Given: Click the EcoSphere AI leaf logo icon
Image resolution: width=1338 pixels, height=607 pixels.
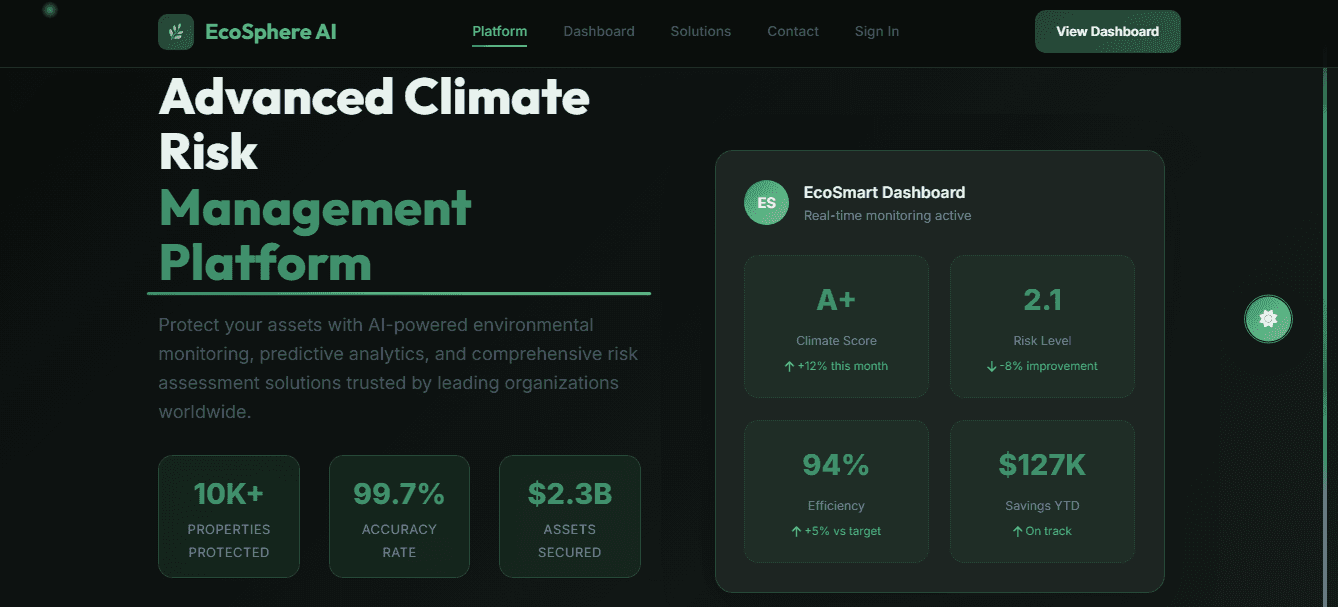Looking at the screenshot, I should click(x=175, y=31).
